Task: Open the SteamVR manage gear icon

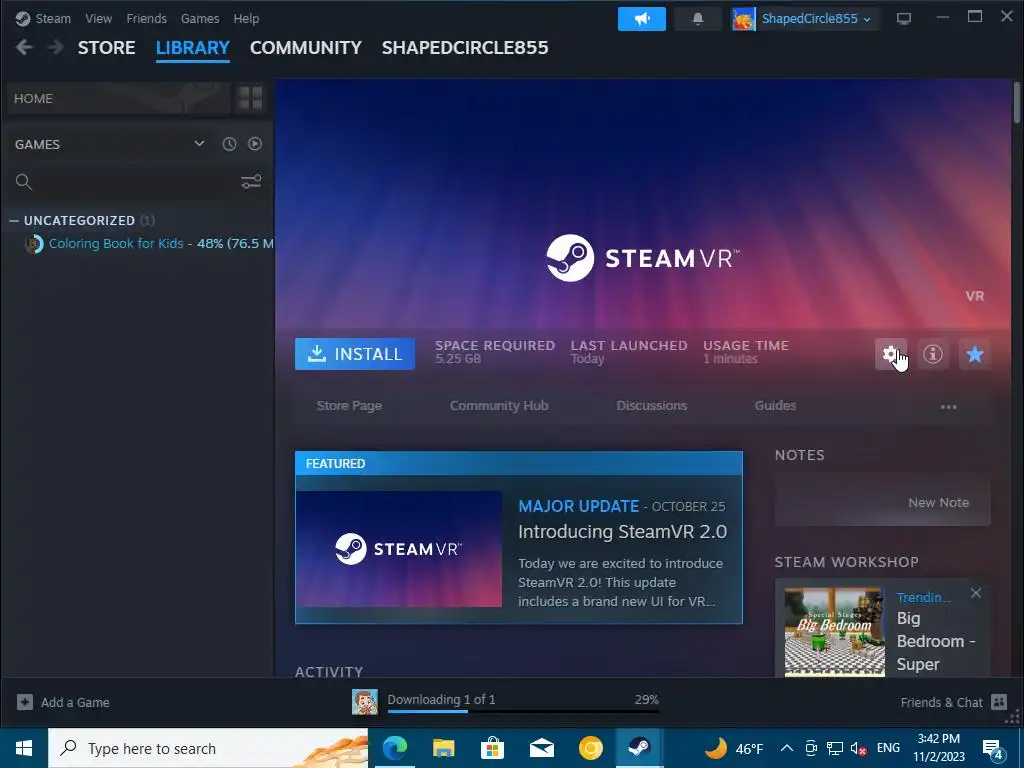Action: coord(890,354)
